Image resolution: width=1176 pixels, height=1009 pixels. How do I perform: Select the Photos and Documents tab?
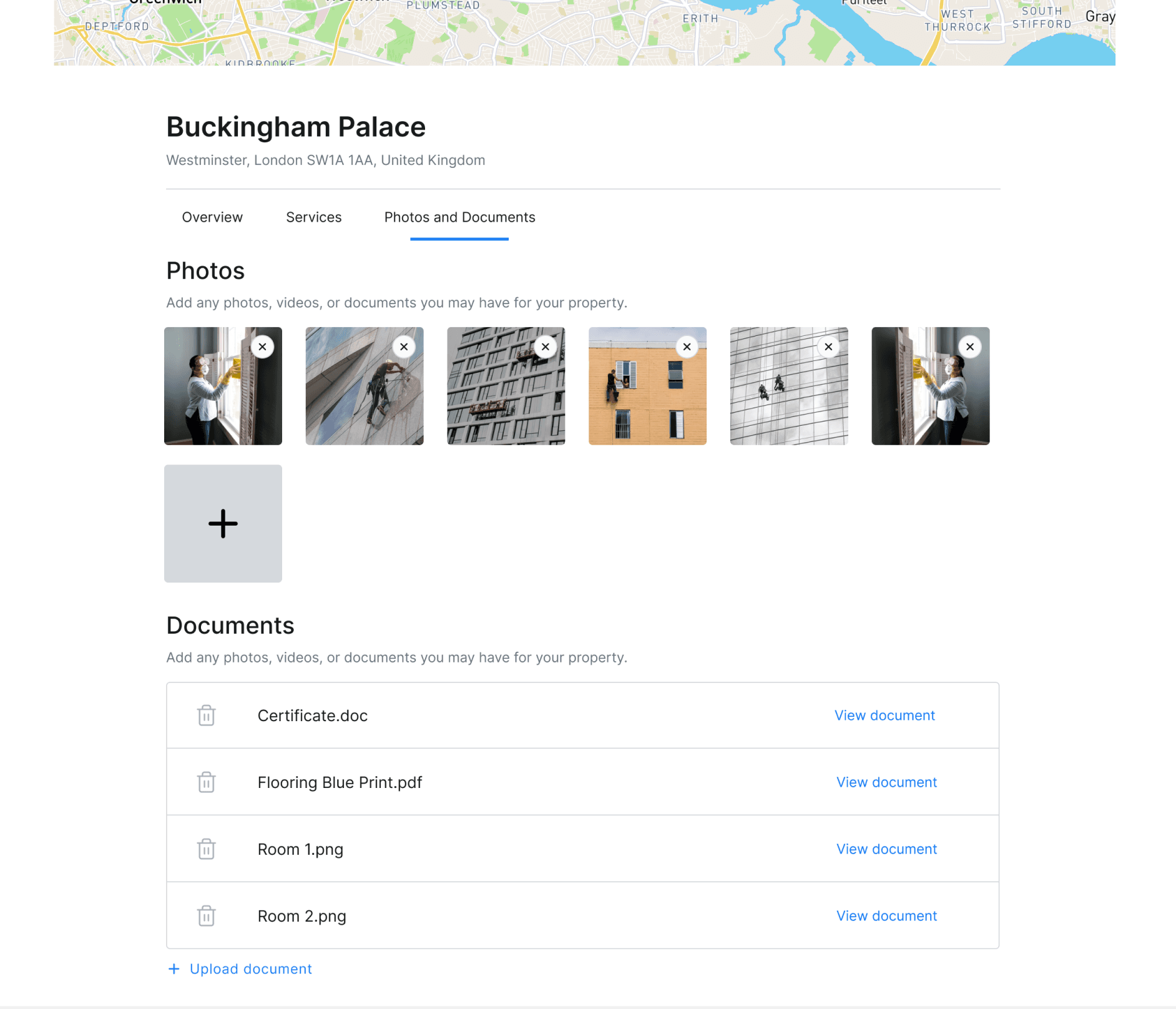tap(460, 217)
